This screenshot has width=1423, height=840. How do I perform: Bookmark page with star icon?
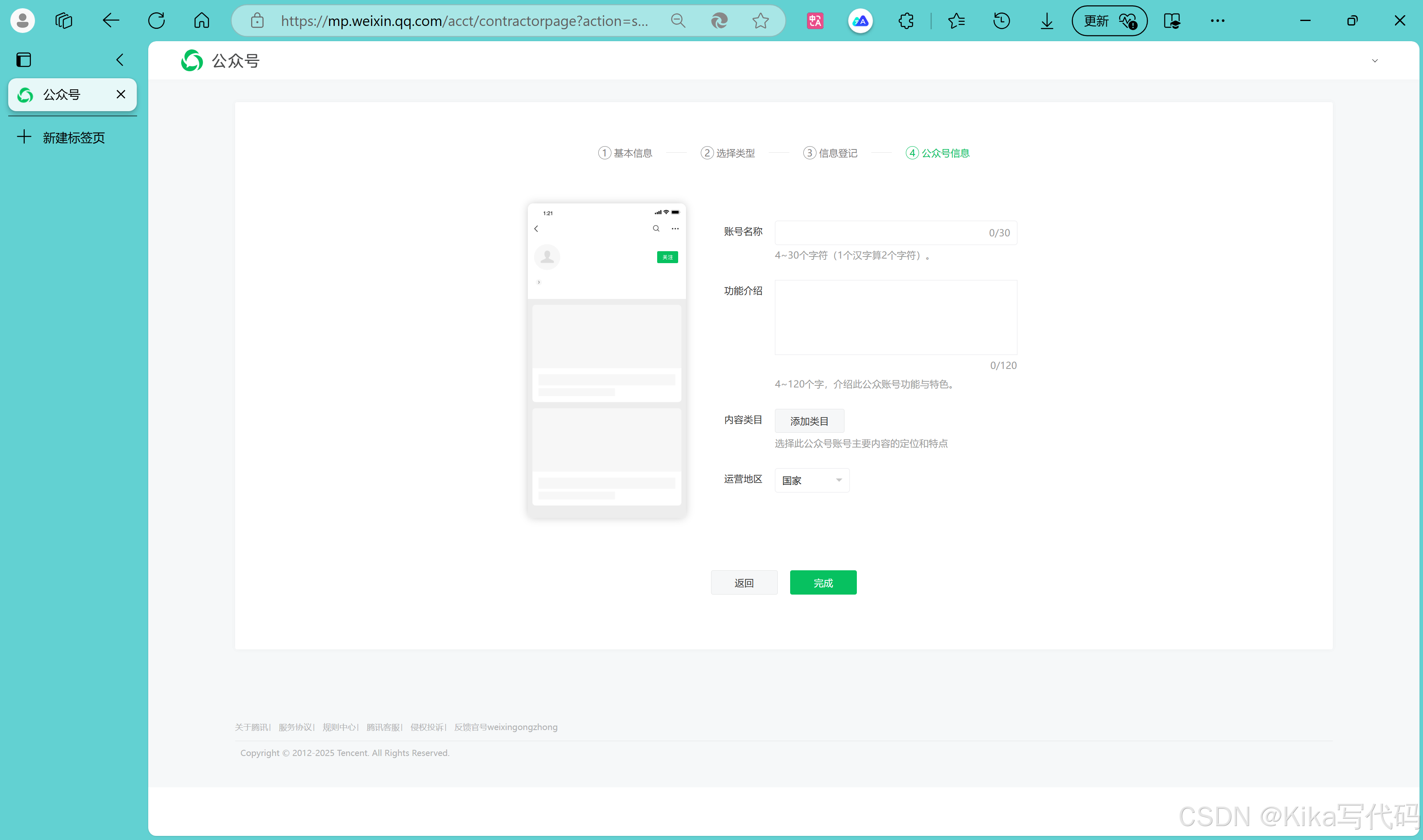pos(760,21)
